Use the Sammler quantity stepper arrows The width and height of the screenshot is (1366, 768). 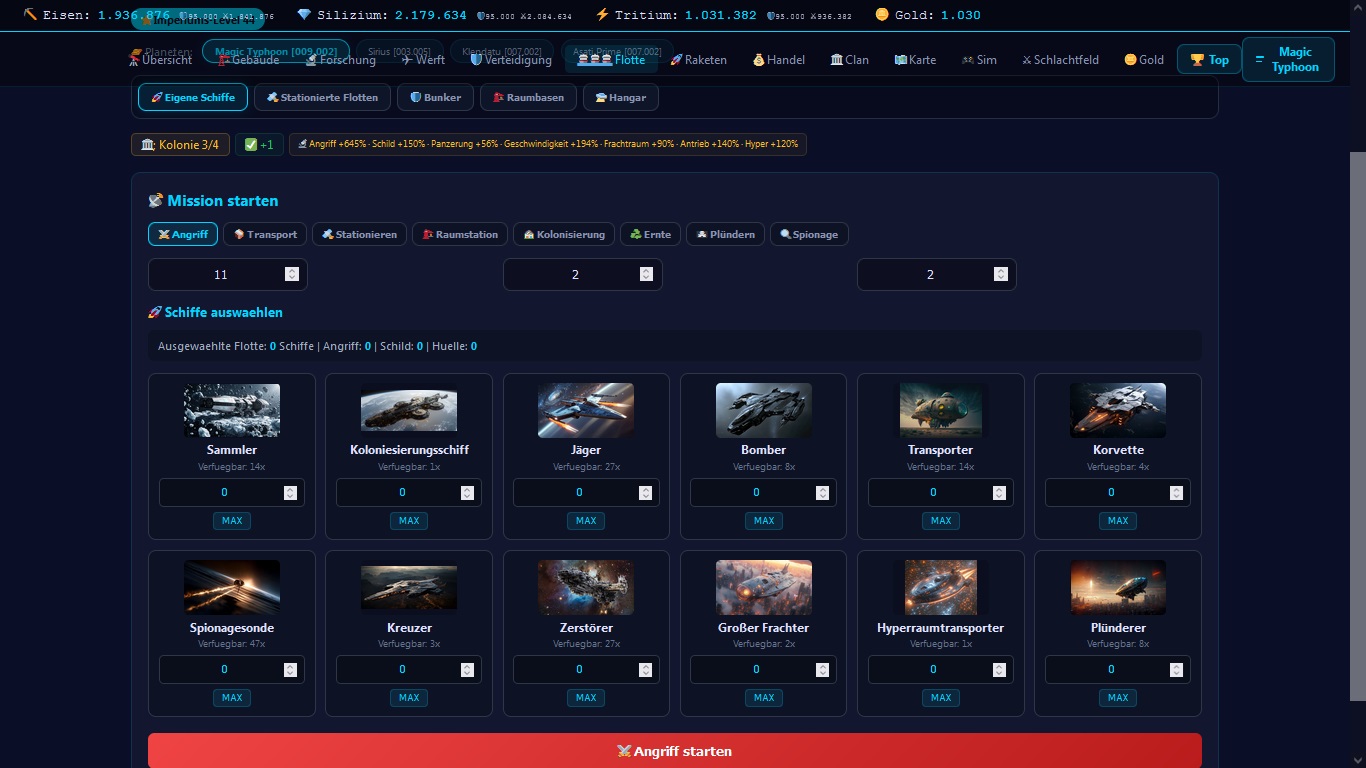click(x=290, y=492)
